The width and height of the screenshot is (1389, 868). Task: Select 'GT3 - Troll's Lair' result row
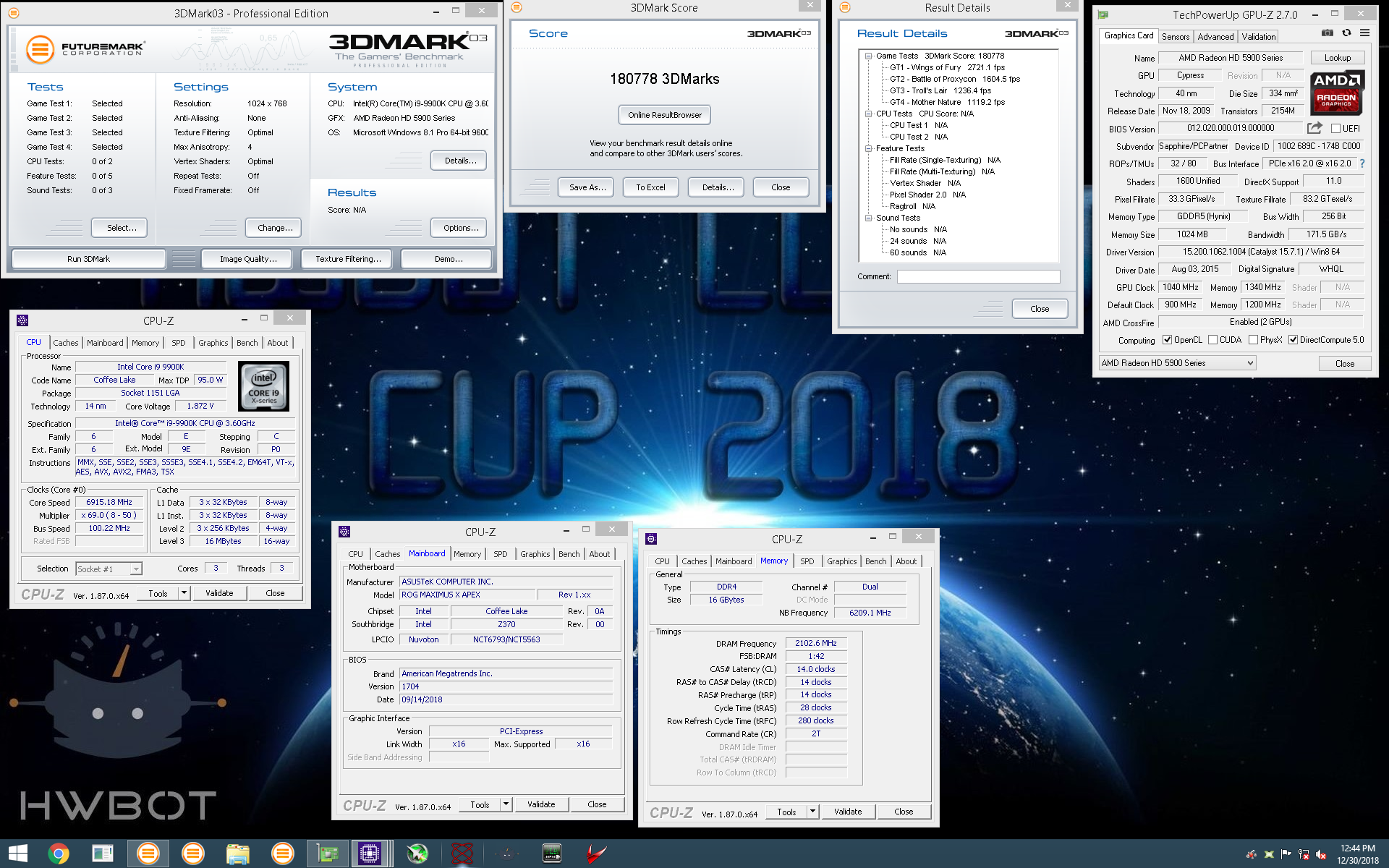tap(940, 90)
